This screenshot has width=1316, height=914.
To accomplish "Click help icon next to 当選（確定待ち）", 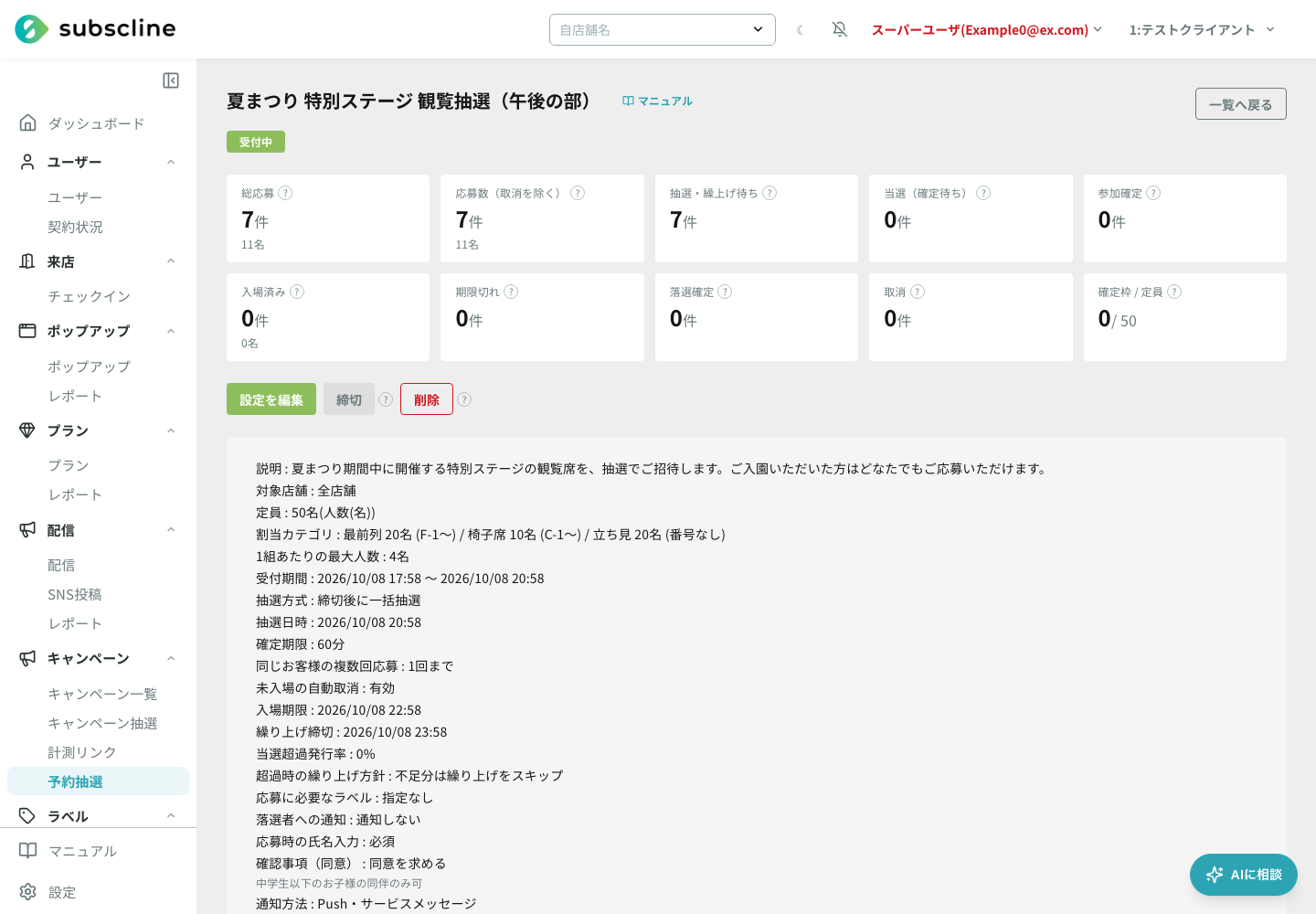I will pyautogui.click(x=983, y=193).
